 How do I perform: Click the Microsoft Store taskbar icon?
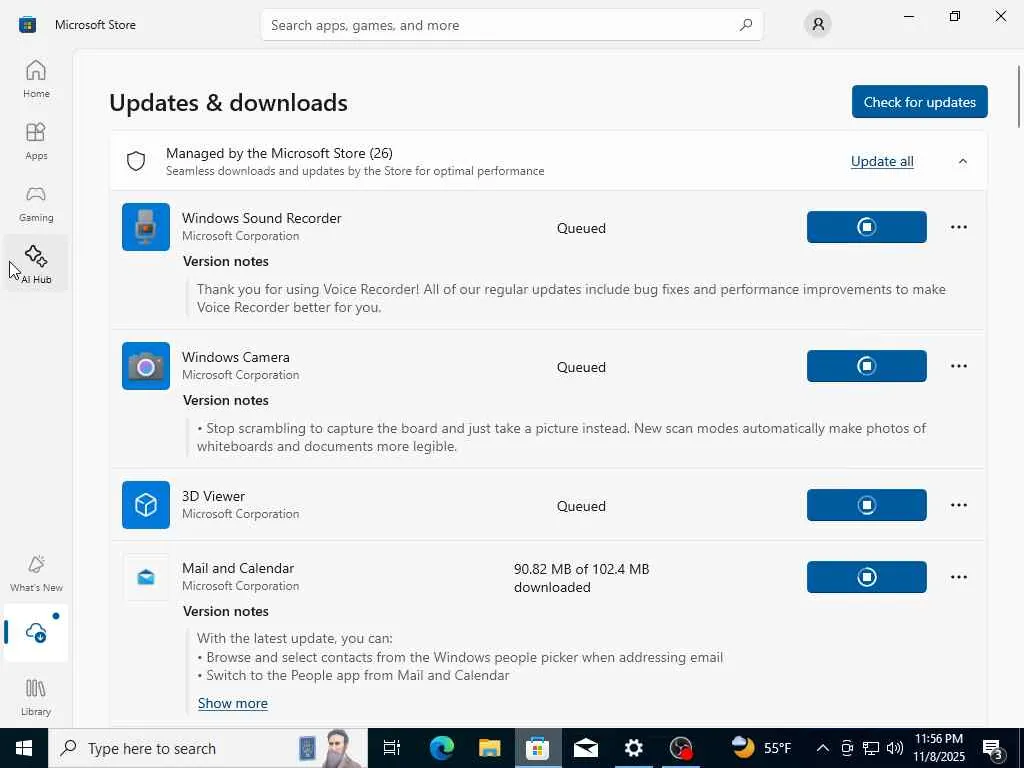point(537,748)
